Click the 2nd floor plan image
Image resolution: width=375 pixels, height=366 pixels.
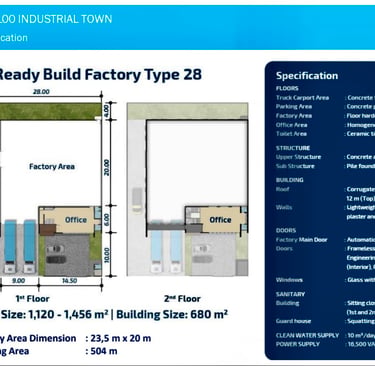(x=187, y=189)
